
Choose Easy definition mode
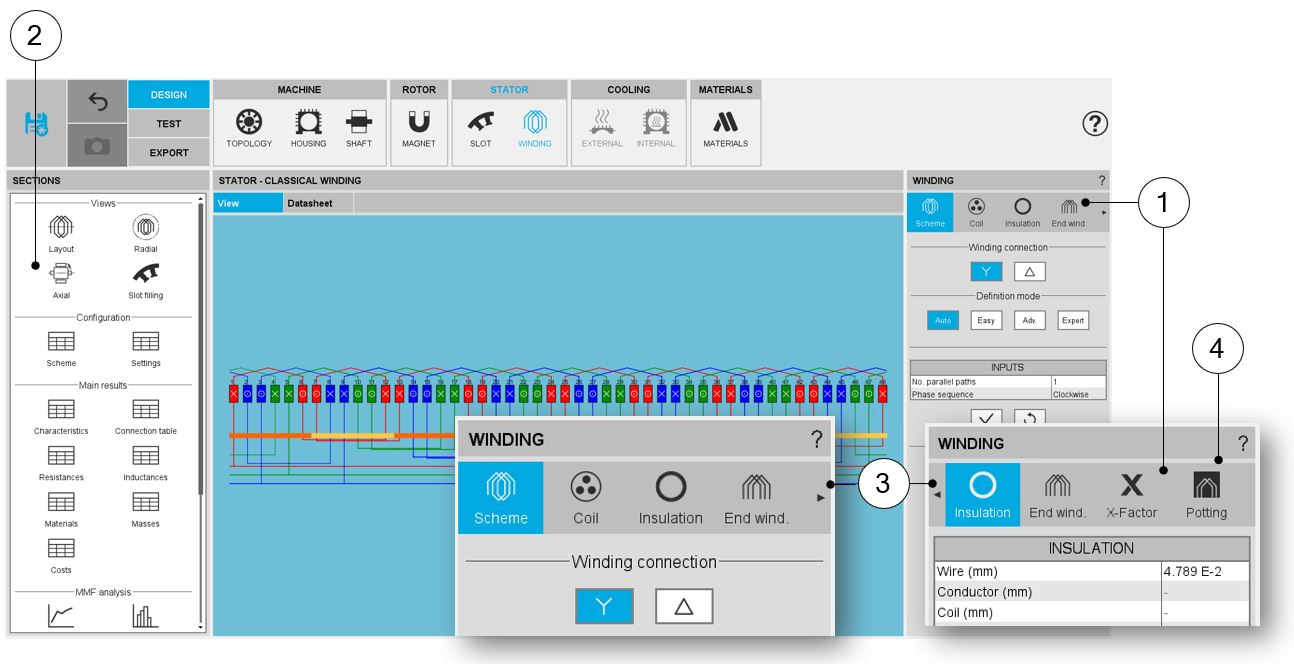(986, 321)
